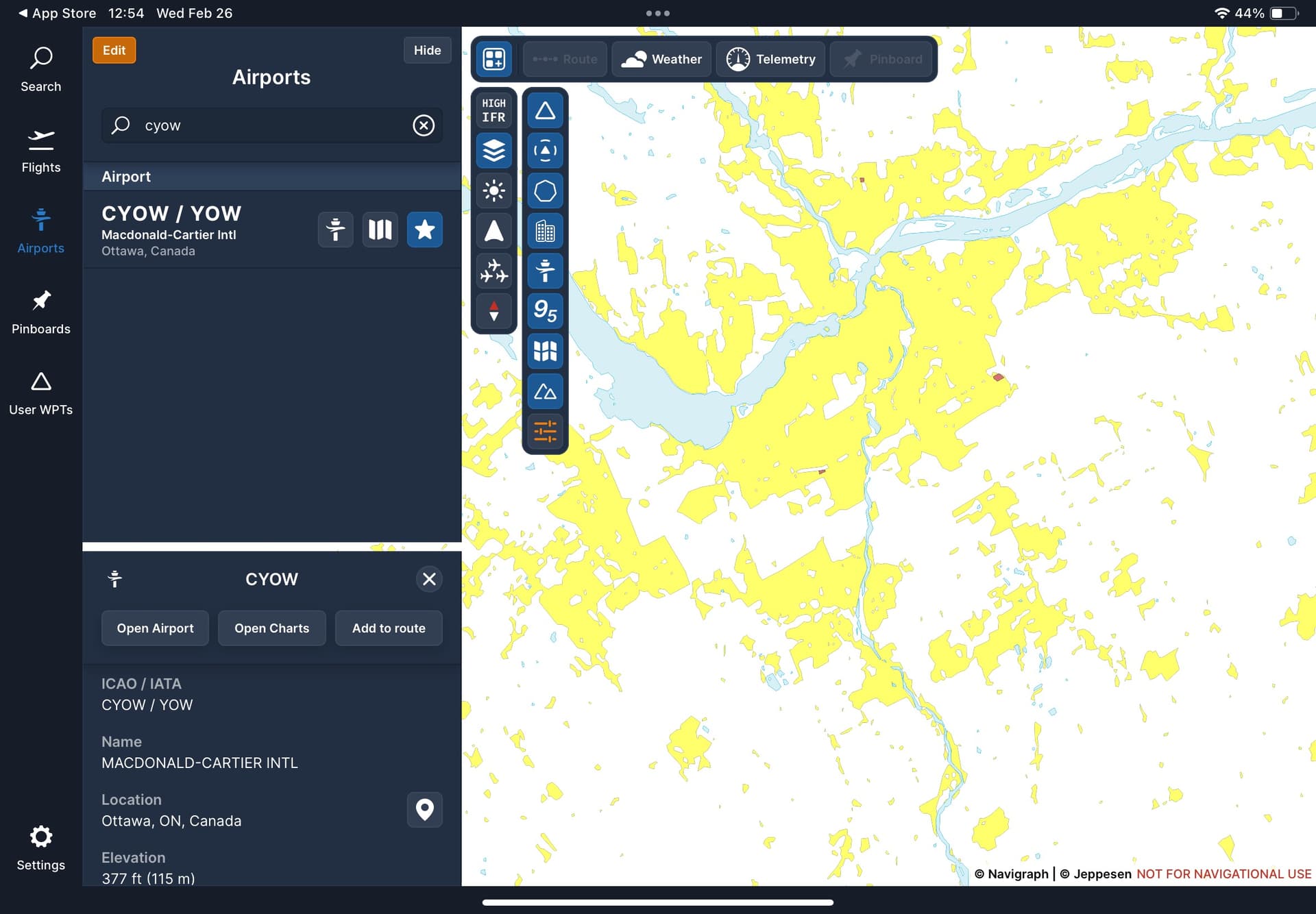The height and width of the screenshot is (914, 1316).
Task: Clear the cyow search field
Action: [x=424, y=125]
